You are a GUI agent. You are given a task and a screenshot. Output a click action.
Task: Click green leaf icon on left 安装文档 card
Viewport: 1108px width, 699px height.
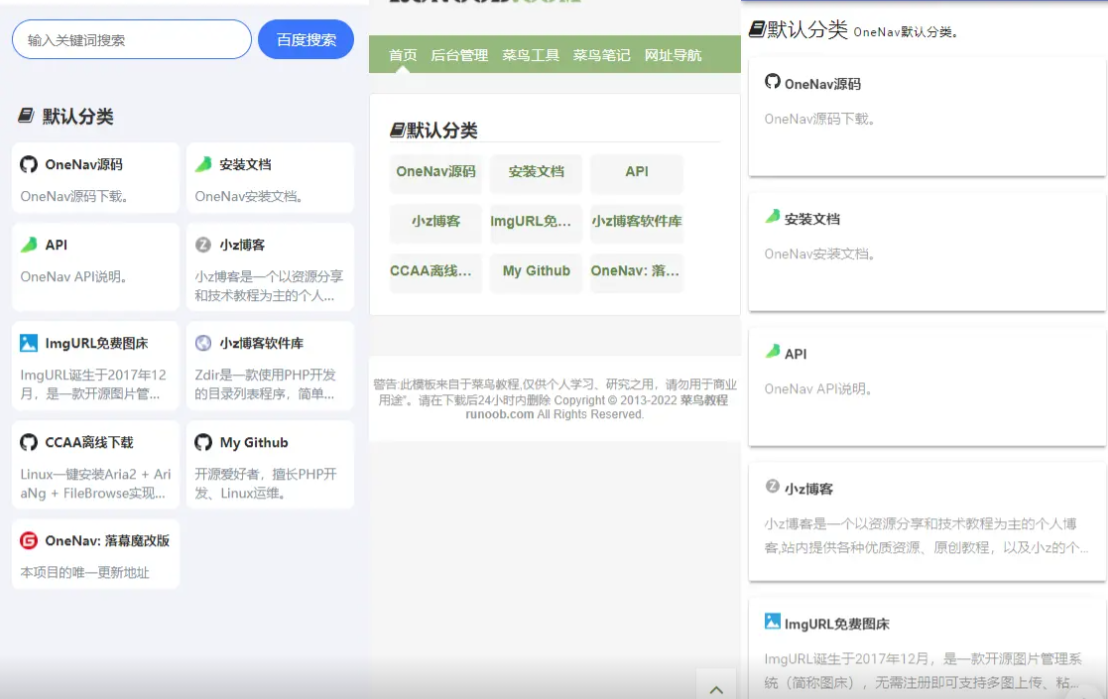pos(204,164)
